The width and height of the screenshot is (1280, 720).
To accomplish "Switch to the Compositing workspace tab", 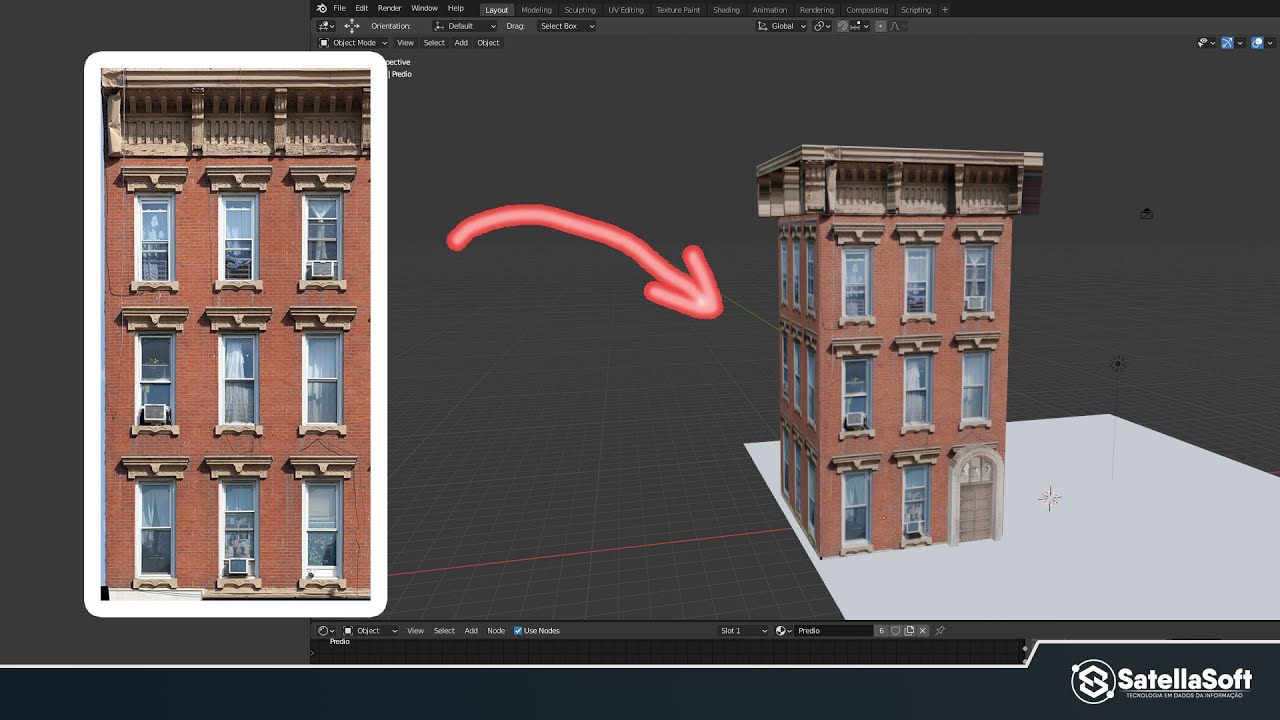I will [867, 10].
